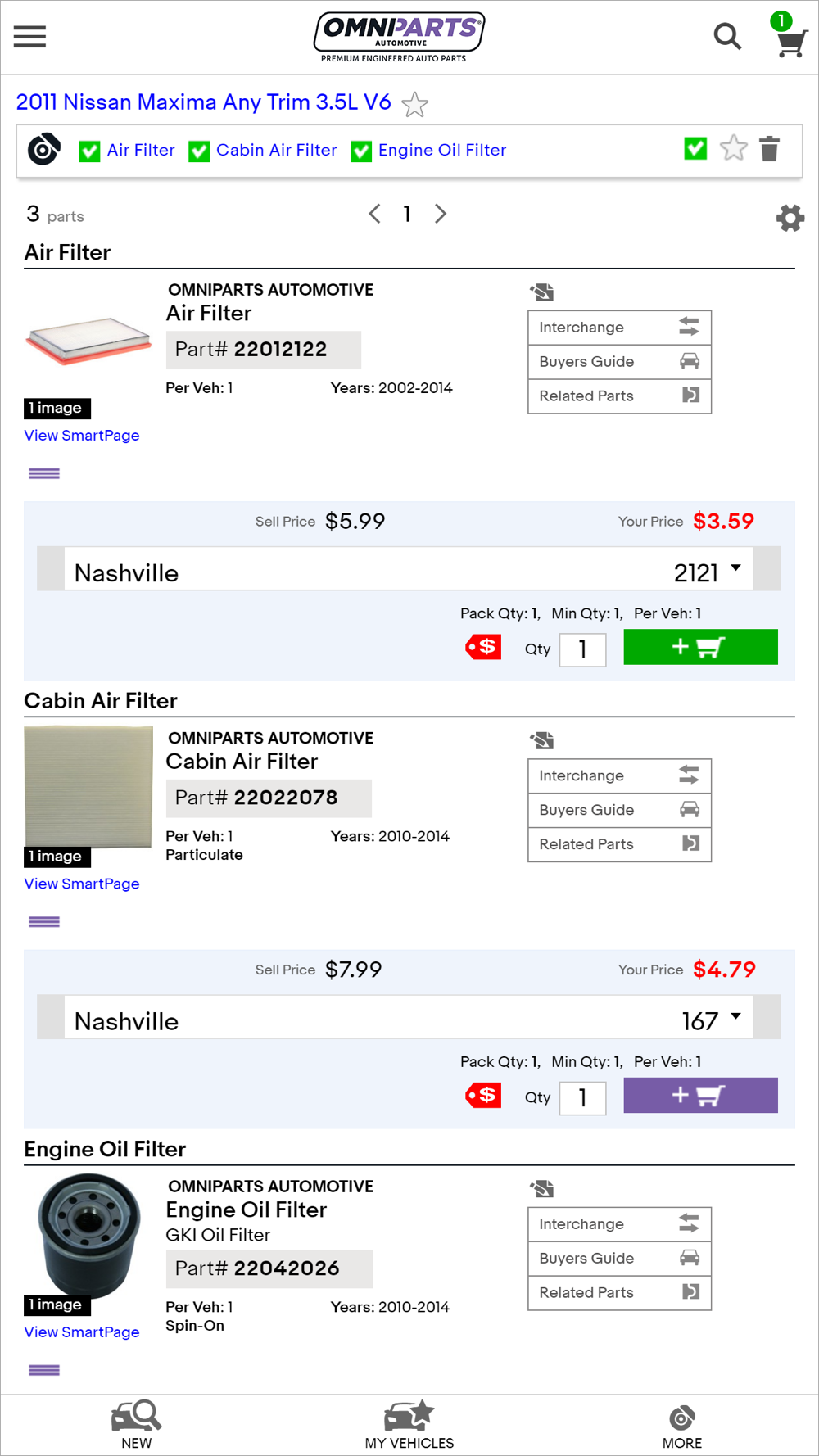Open MY VEHICLES tab

point(409,1425)
